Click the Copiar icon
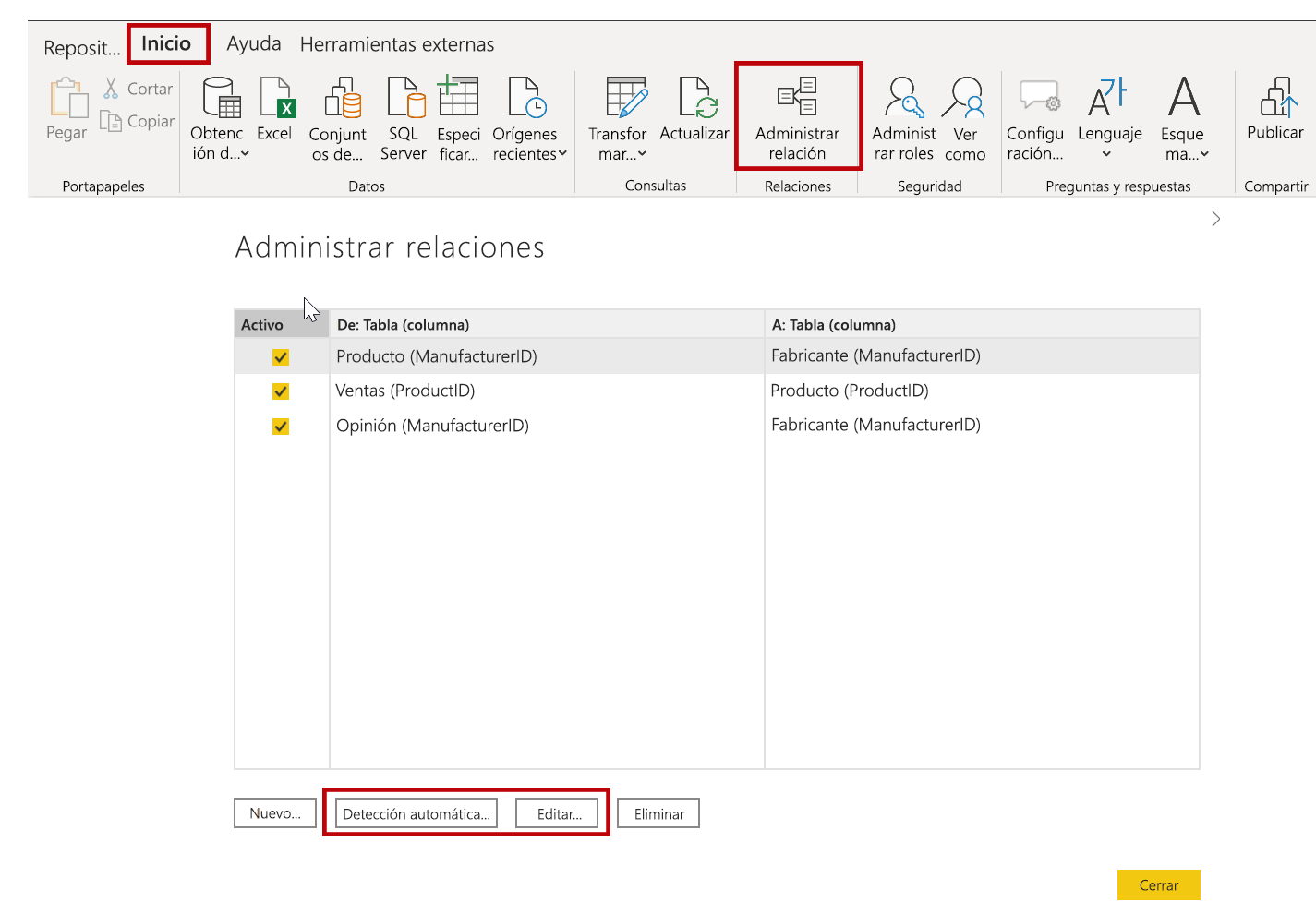 [x=111, y=121]
